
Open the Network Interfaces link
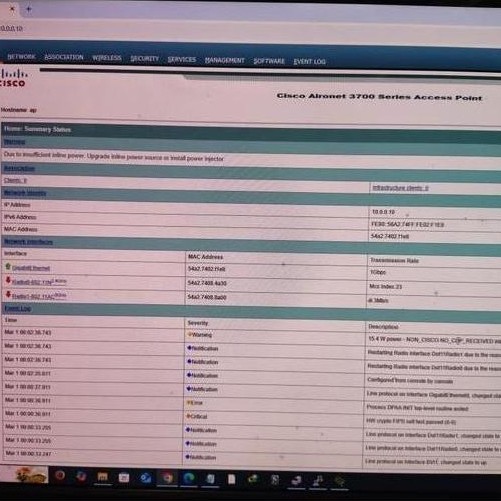(x=28, y=241)
